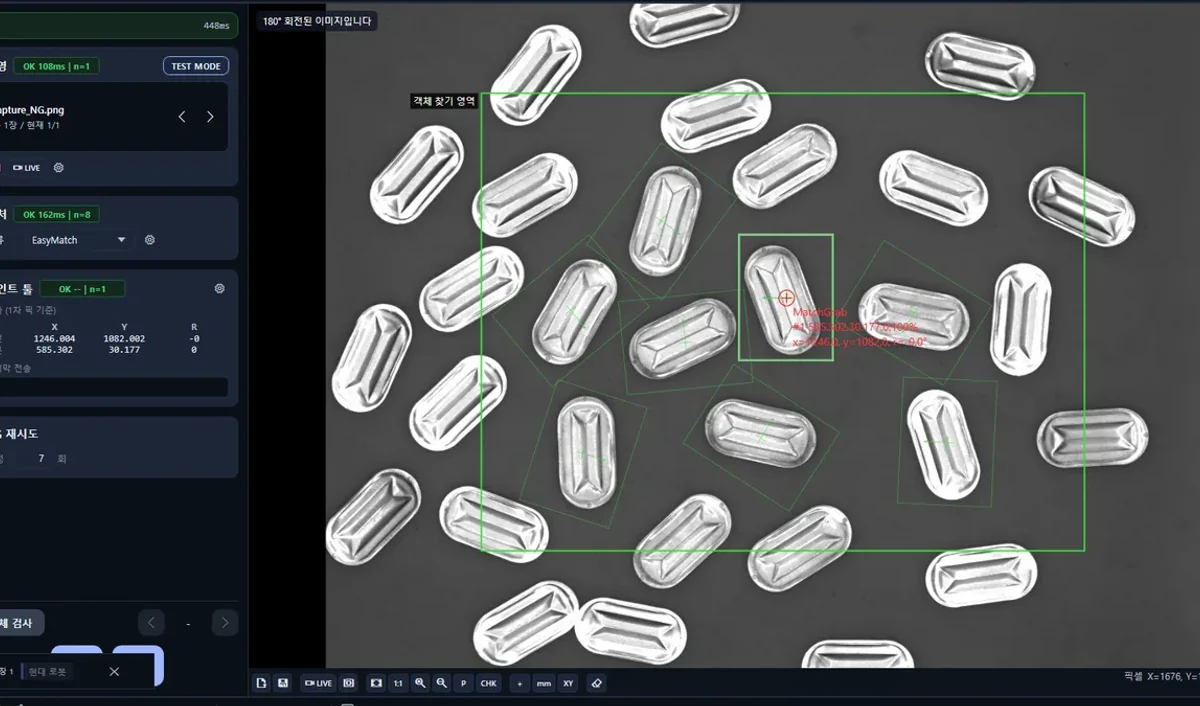1200x706 pixels.
Task: Click the Y value 1082.002
Action: coord(124,339)
